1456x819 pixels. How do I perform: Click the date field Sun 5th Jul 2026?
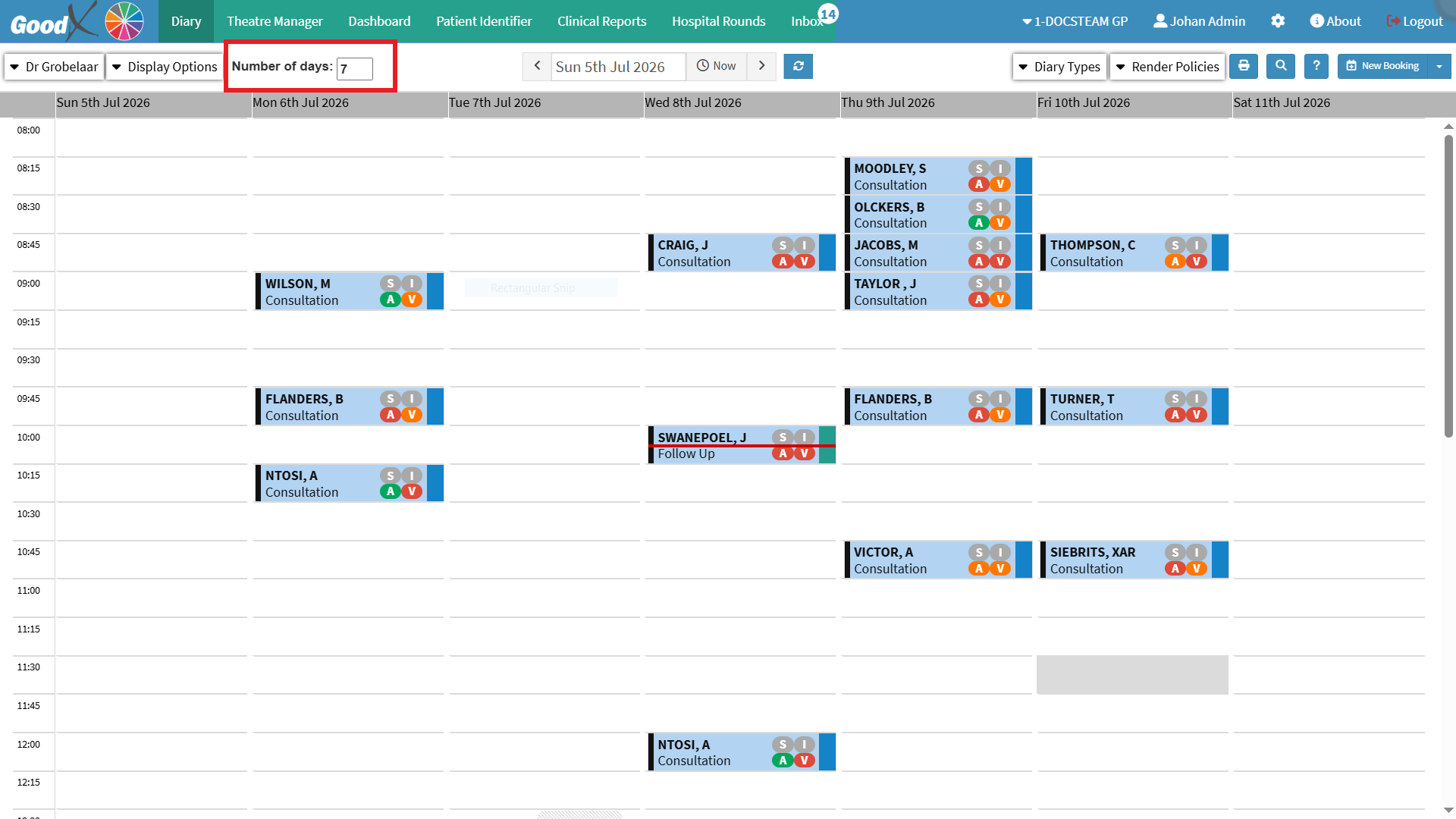point(618,67)
